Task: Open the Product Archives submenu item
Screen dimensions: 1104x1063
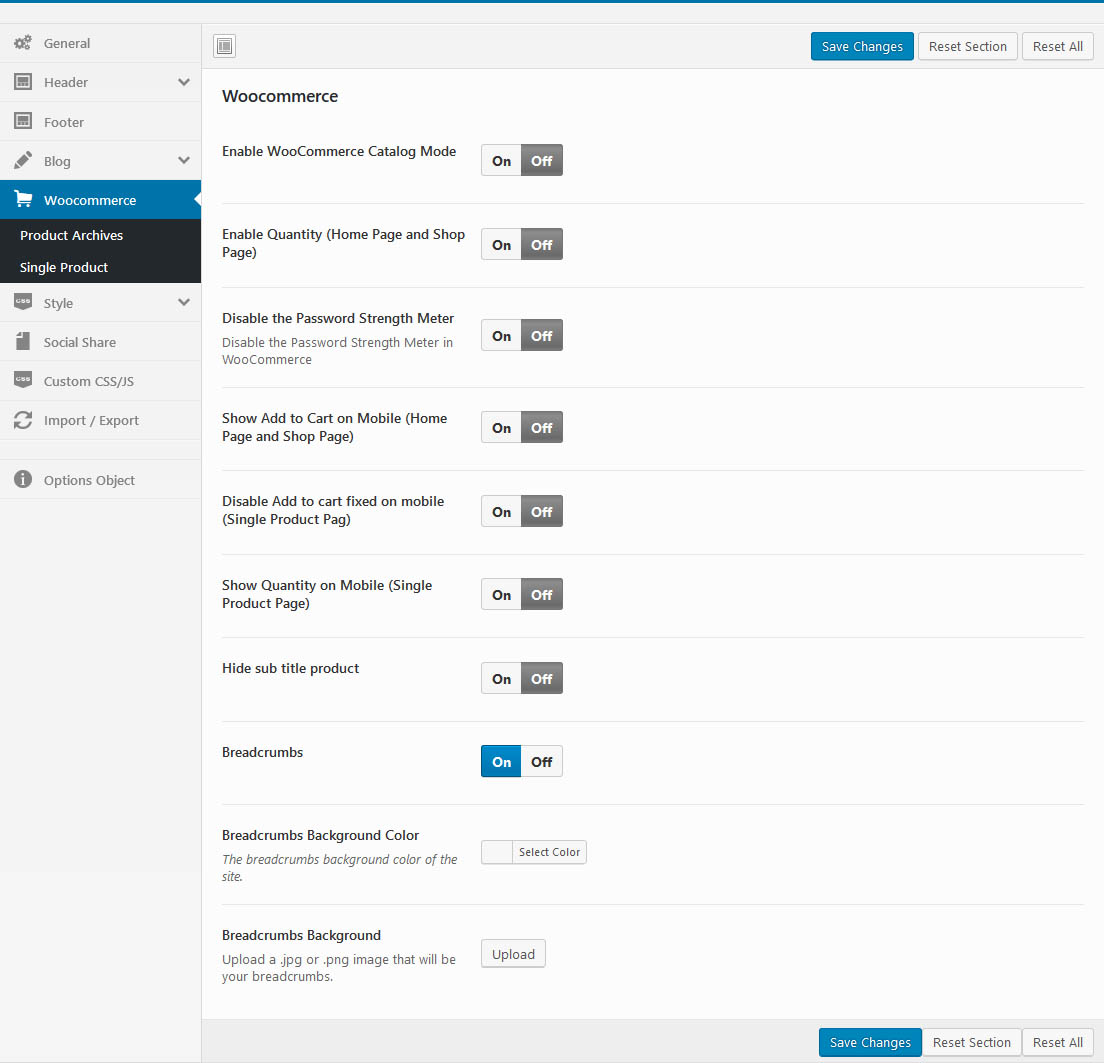Action: pos(72,235)
